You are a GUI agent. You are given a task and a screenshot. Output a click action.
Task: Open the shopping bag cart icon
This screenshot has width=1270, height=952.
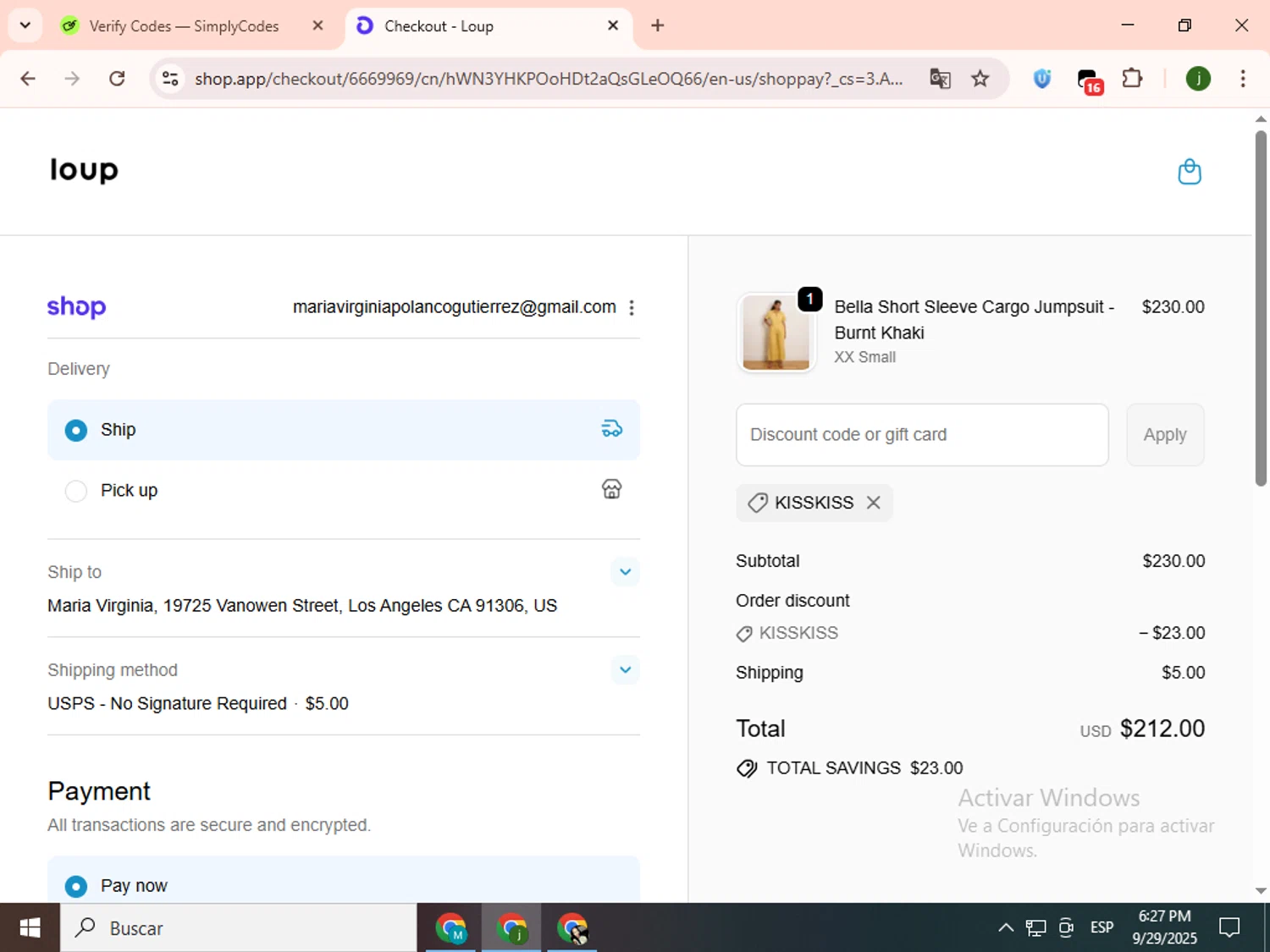1190,172
